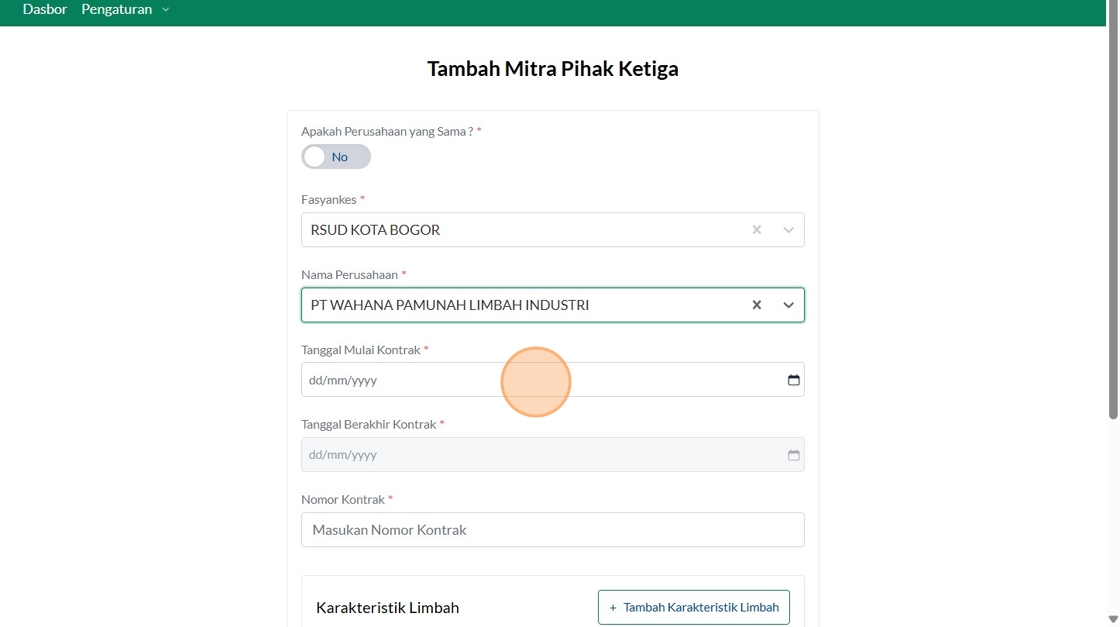Expand the Fasyankes dropdown arrow
The height and width of the screenshot is (627, 1120).
[x=788, y=230]
